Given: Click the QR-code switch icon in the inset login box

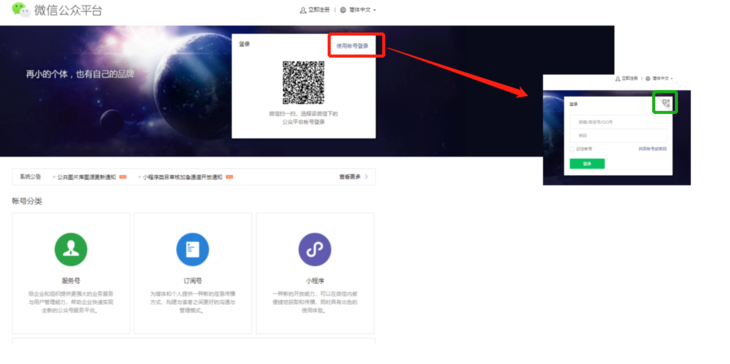Looking at the screenshot, I should (666, 103).
